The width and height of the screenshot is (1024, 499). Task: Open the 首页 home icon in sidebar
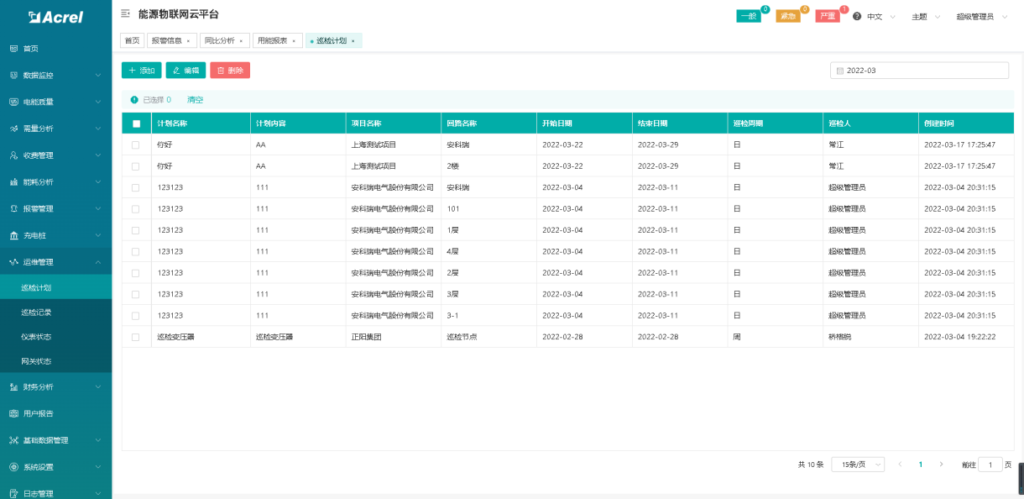13,48
